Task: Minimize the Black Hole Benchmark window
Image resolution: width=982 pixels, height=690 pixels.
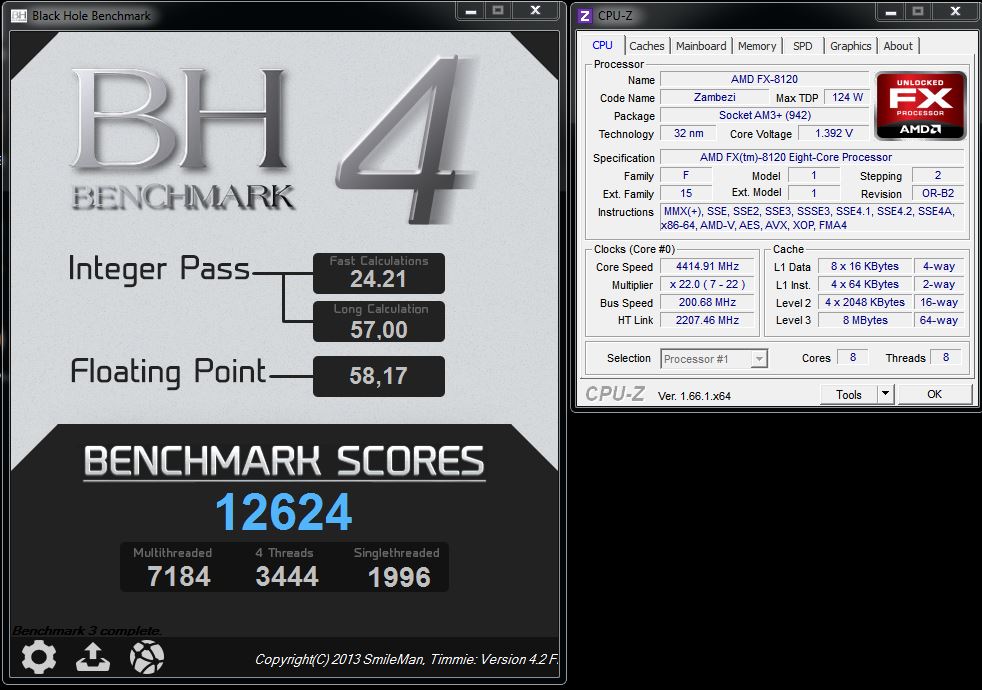Action: (x=471, y=12)
